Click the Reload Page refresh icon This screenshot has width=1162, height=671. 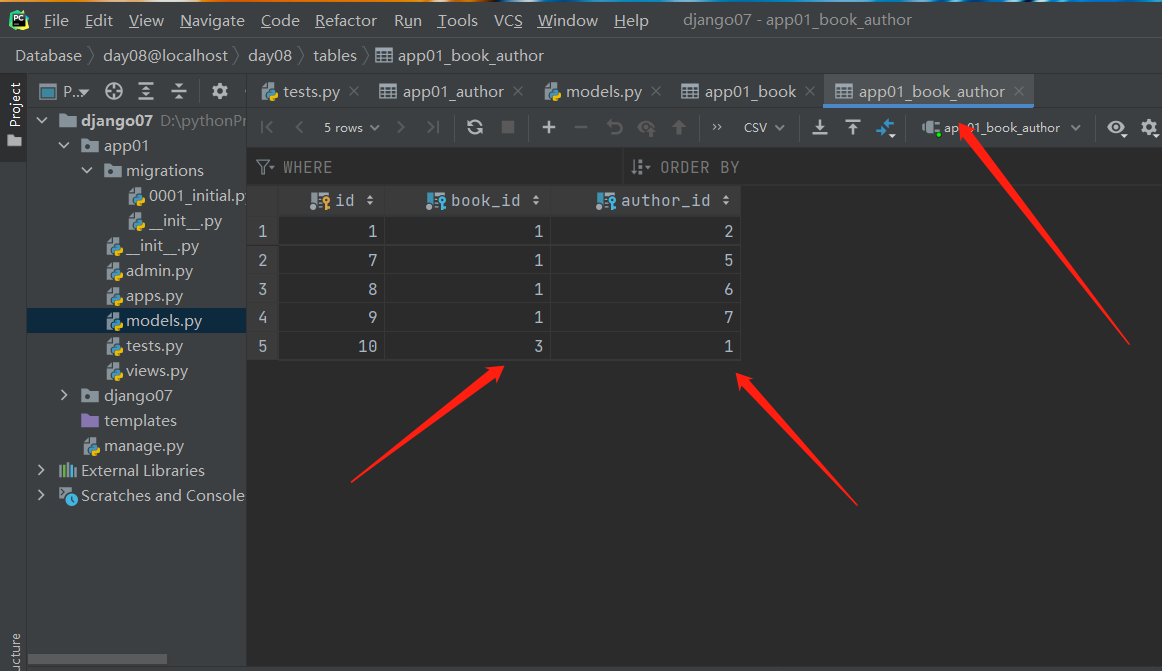click(475, 128)
